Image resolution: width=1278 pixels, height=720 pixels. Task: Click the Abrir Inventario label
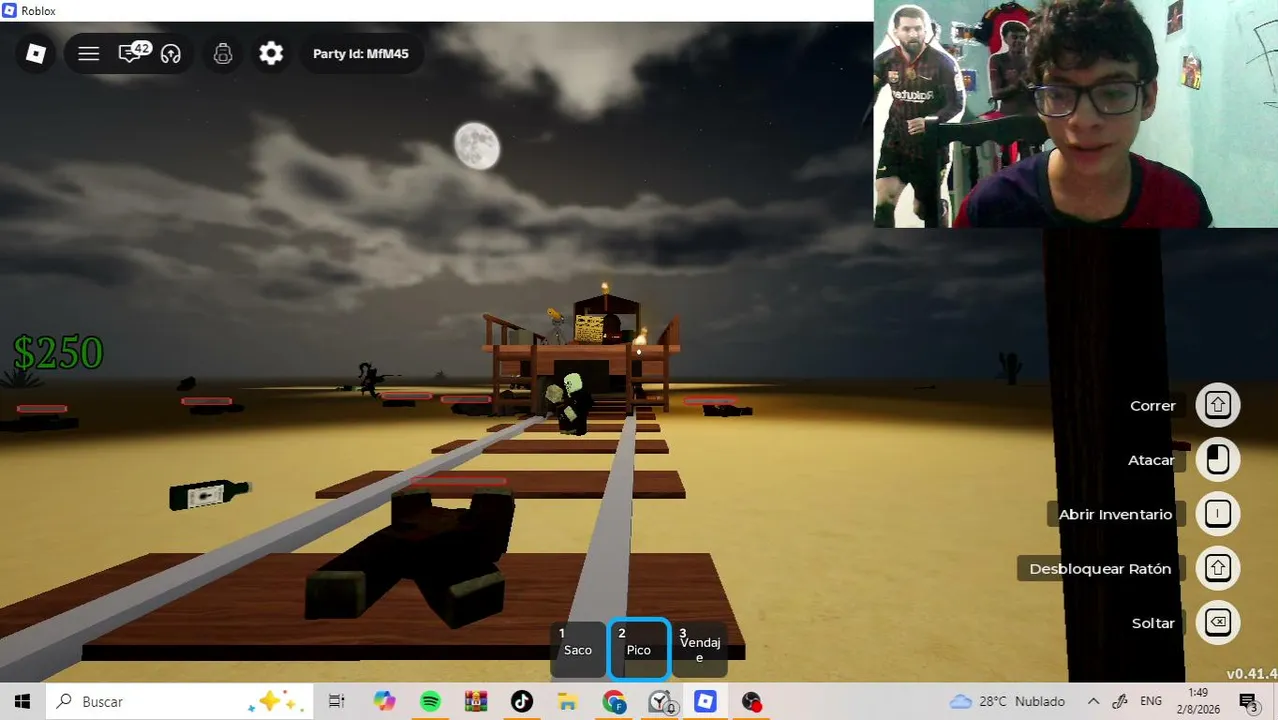click(1115, 514)
